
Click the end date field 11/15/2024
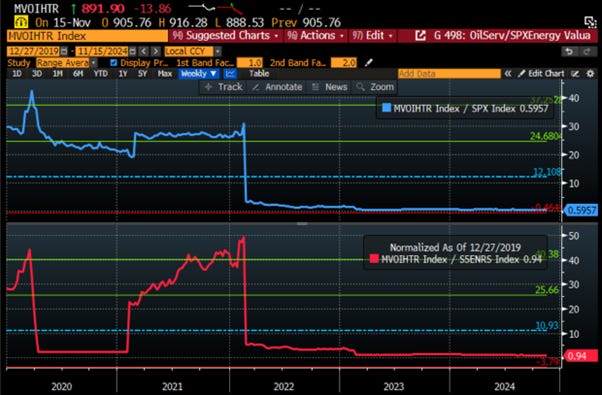pyautogui.click(x=102, y=51)
